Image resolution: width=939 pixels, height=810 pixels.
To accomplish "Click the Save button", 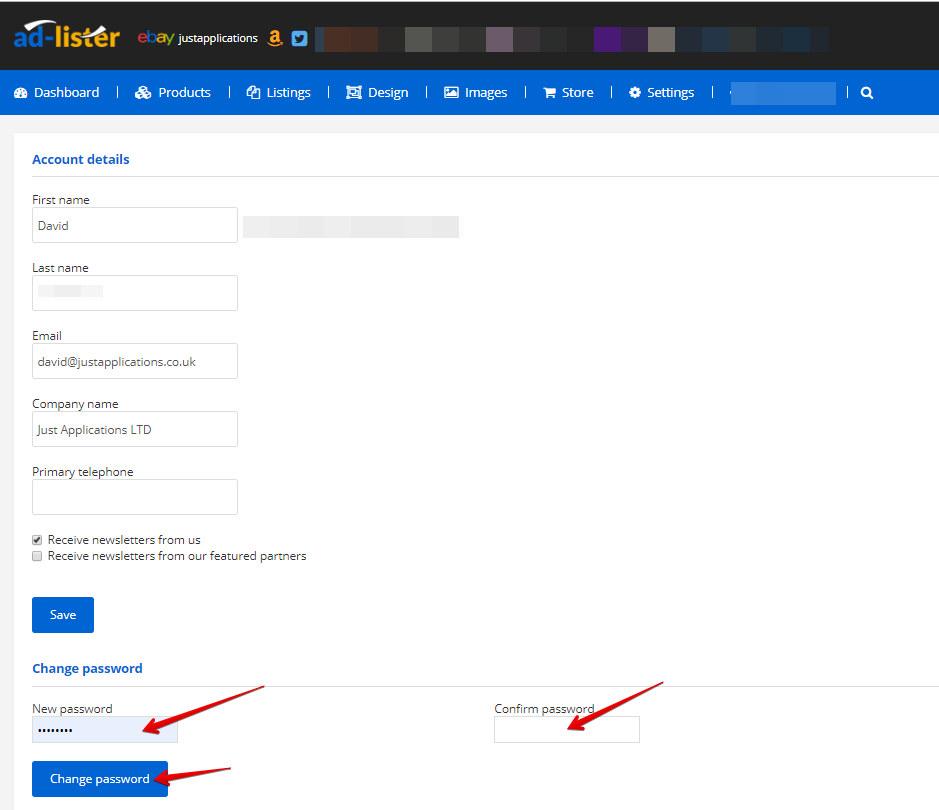I will 63,615.
